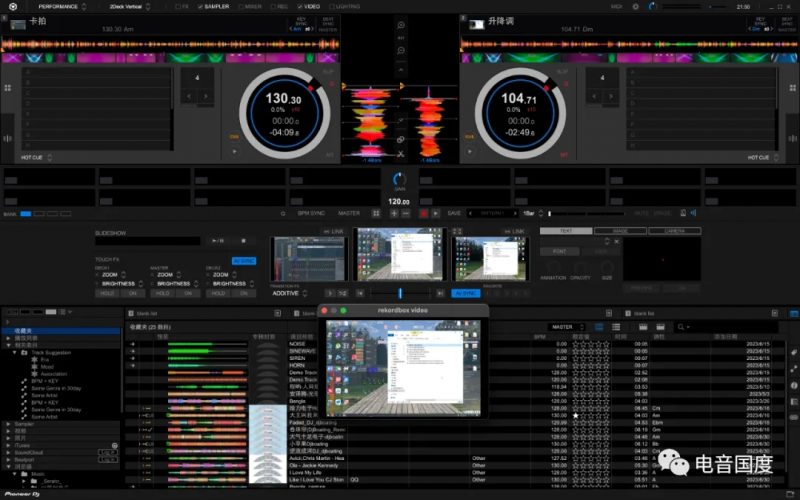Click SAVE for the sequence pattern
Viewport: 800px width, 500px height.
point(454,213)
